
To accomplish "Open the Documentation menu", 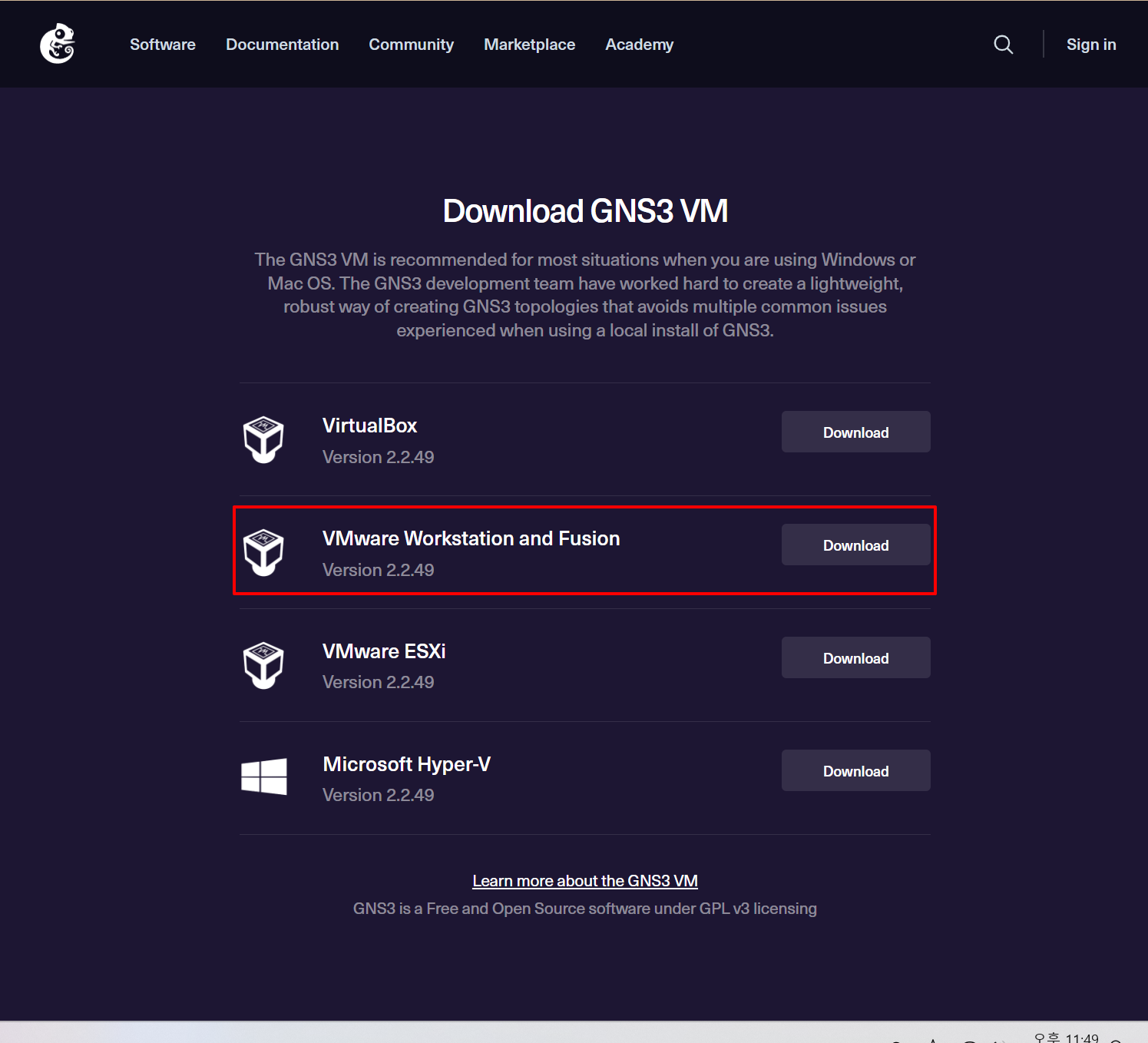I will click(283, 45).
